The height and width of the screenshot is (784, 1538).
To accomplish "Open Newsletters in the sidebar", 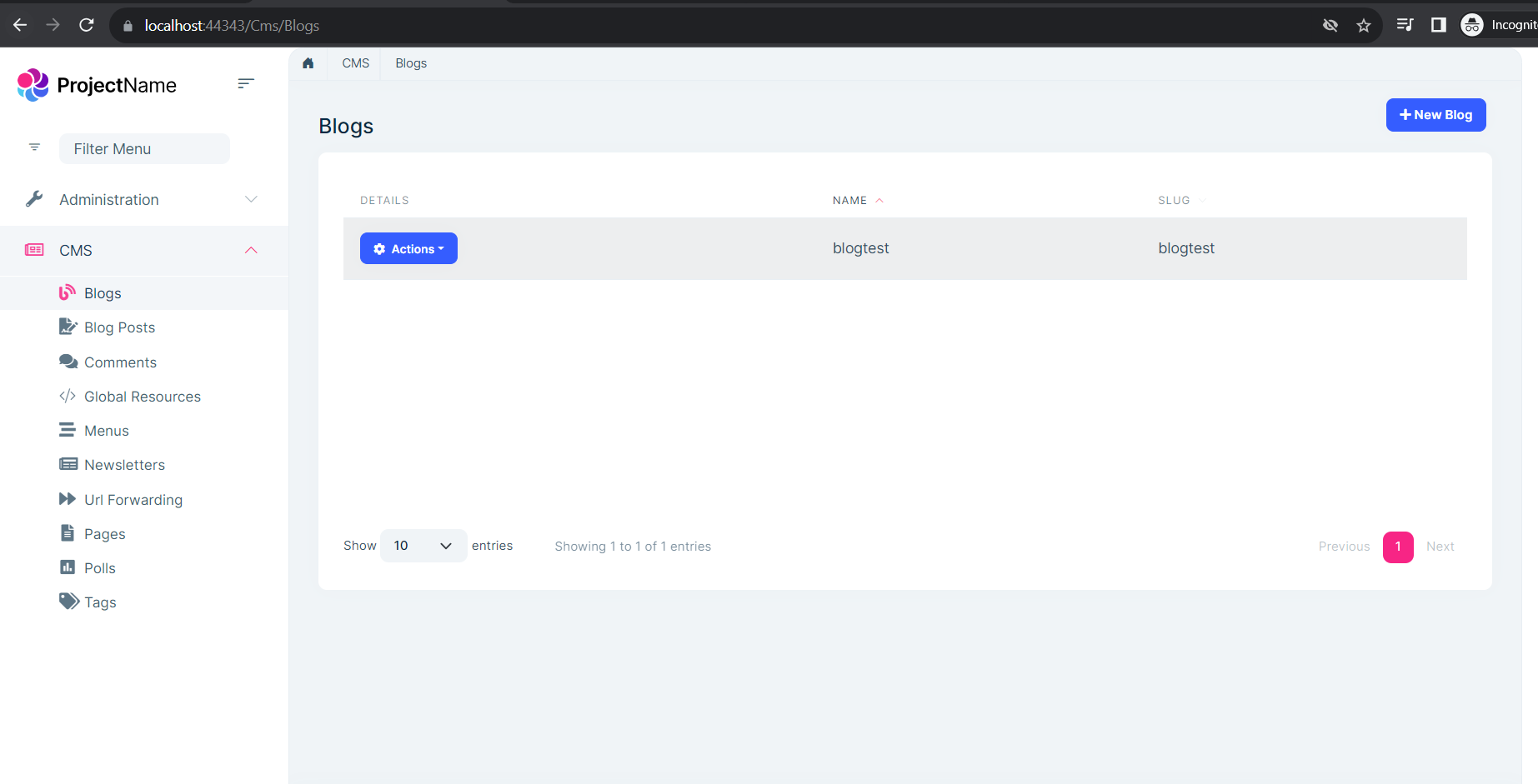I will (125, 465).
